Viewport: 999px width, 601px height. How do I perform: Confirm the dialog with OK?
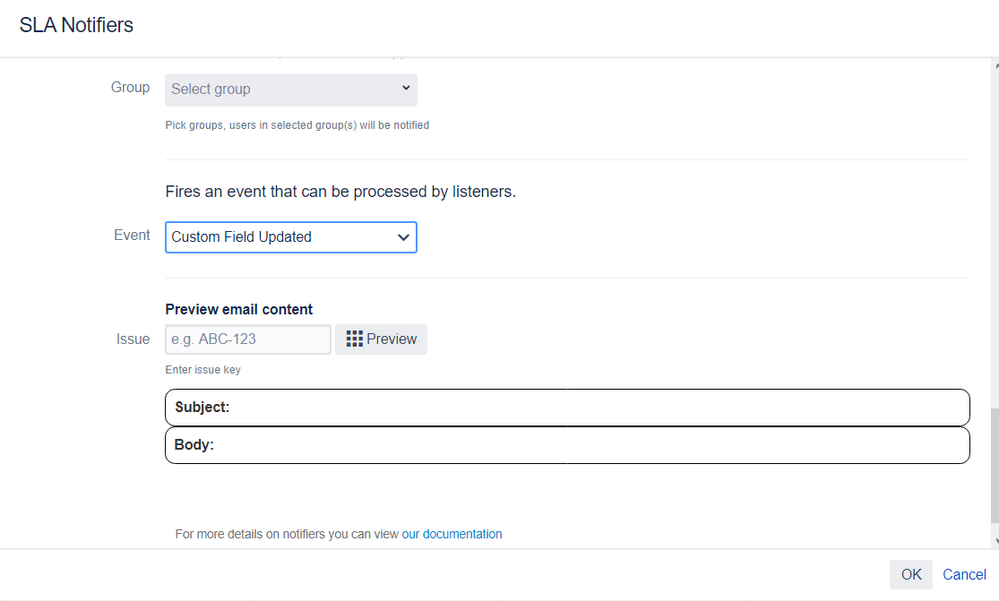point(911,574)
